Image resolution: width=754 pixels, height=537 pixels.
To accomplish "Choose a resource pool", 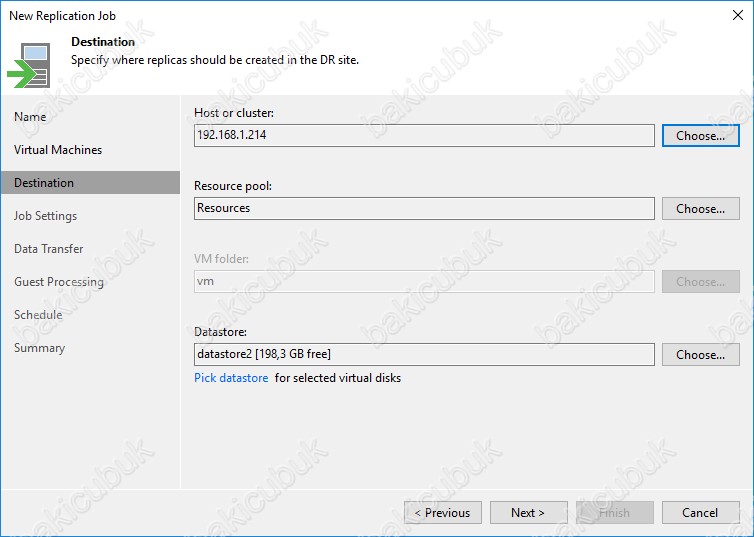I will point(701,209).
